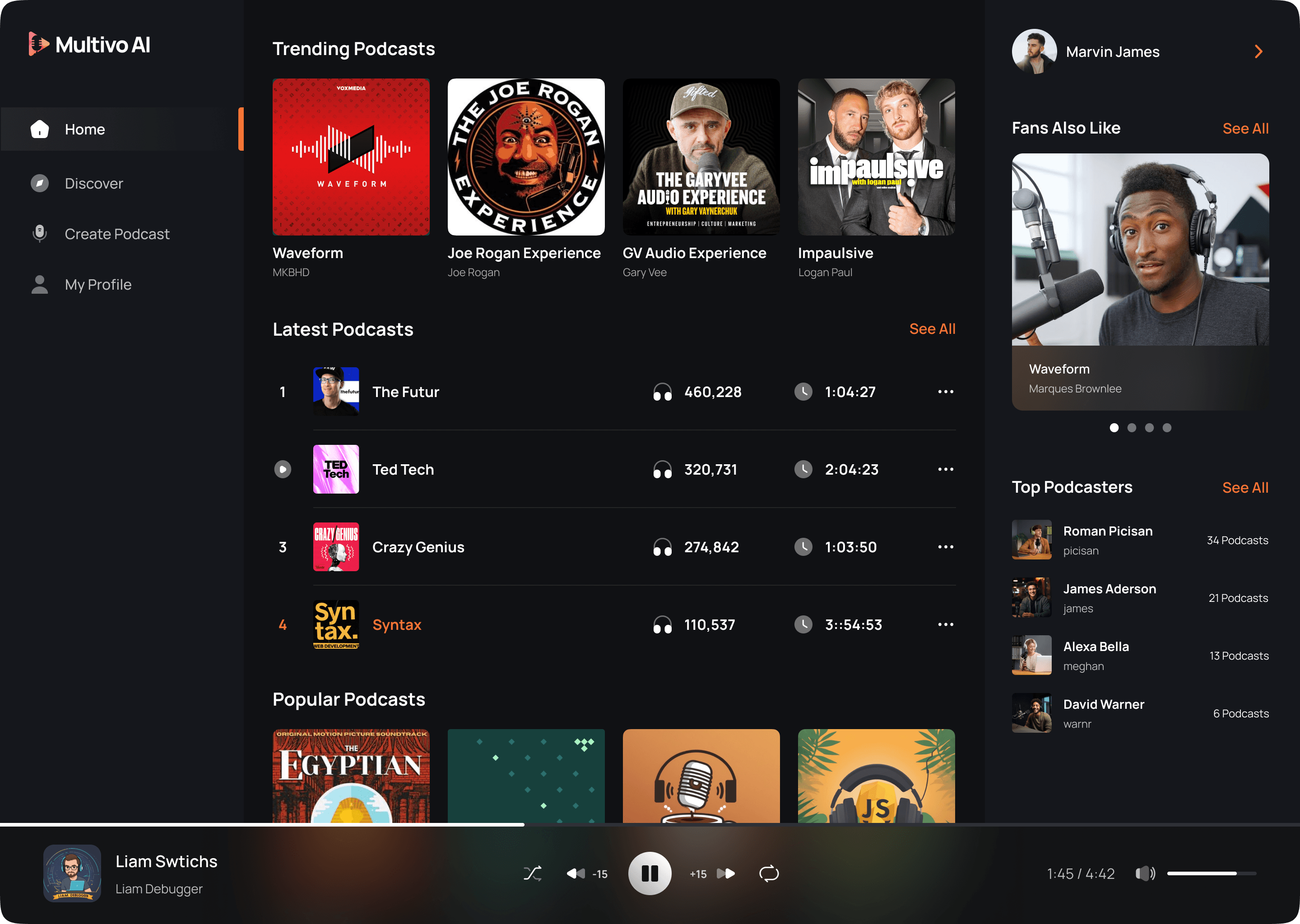The image size is (1300, 924).
Task: Open more options for Syntax
Action: coord(945,625)
